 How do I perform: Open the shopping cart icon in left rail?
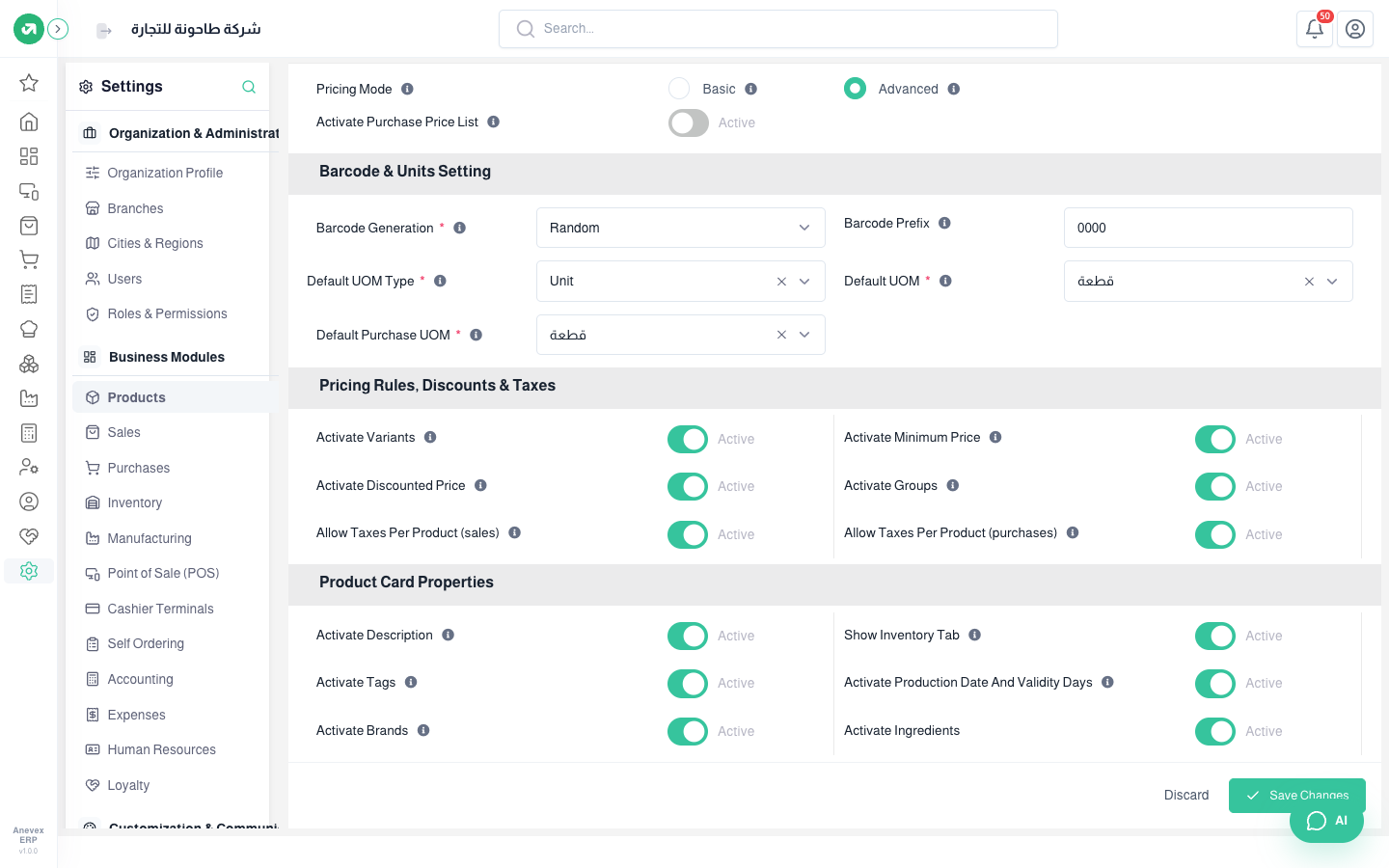pos(29,259)
